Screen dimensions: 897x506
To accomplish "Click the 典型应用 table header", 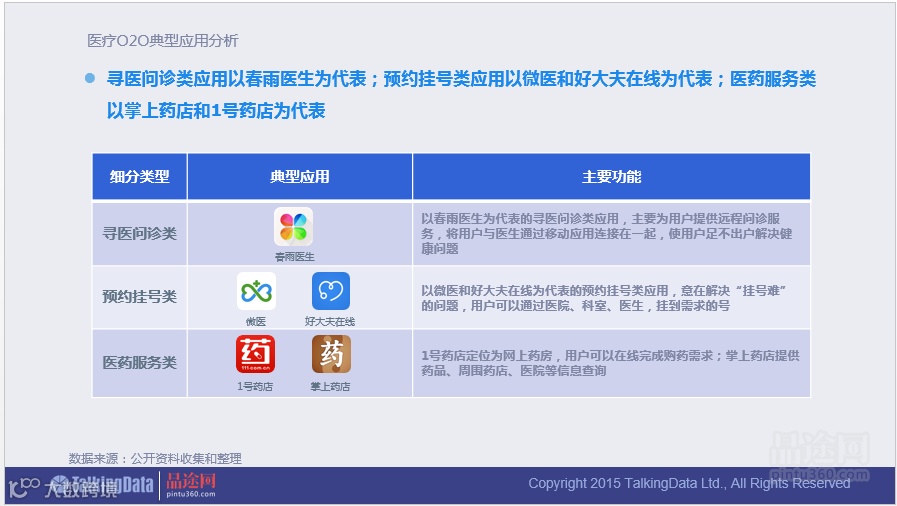I will (x=300, y=177).
